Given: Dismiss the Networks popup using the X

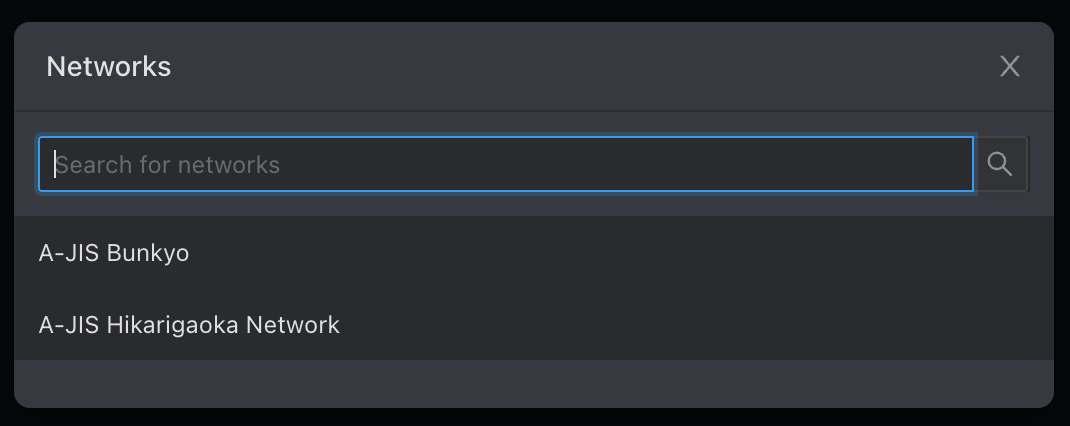Looking at the screenshot, I should [x=1010, y=66].
